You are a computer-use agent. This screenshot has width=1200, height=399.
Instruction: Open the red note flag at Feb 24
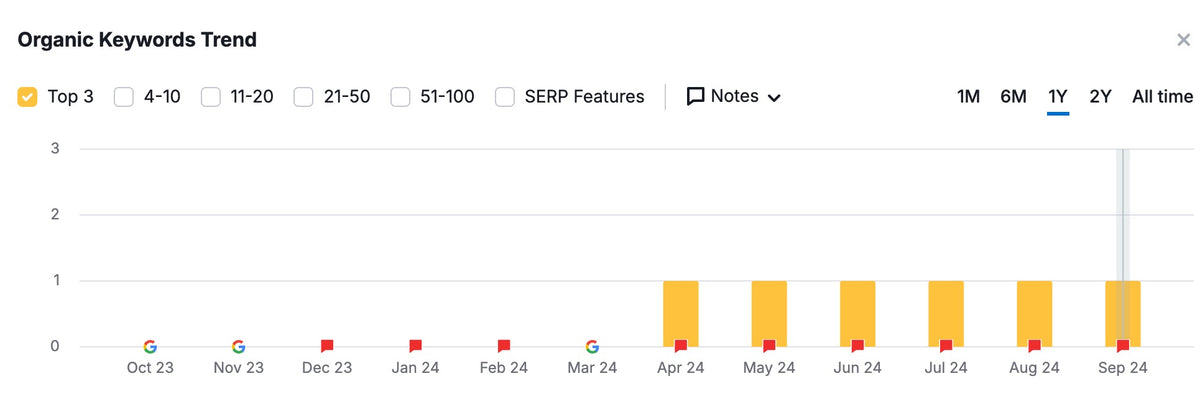(x=504, y=347)
